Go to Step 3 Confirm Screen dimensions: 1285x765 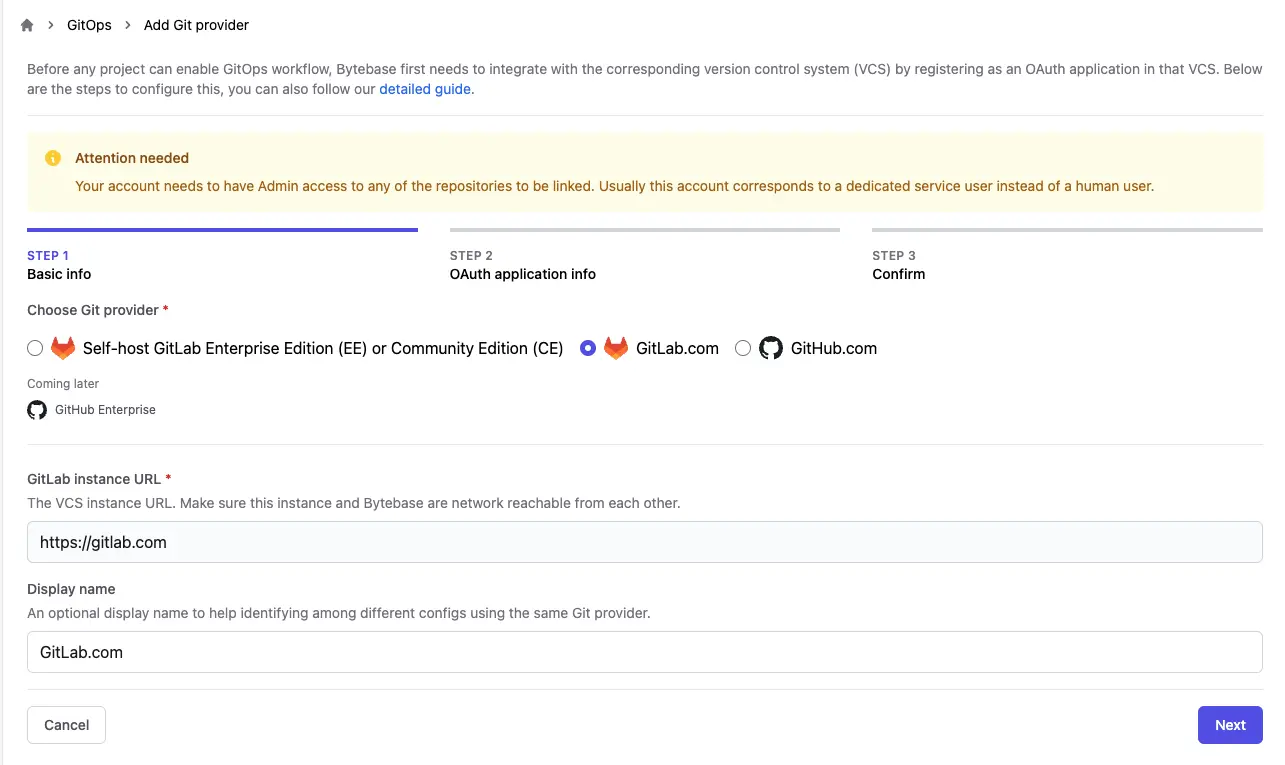1067,255
